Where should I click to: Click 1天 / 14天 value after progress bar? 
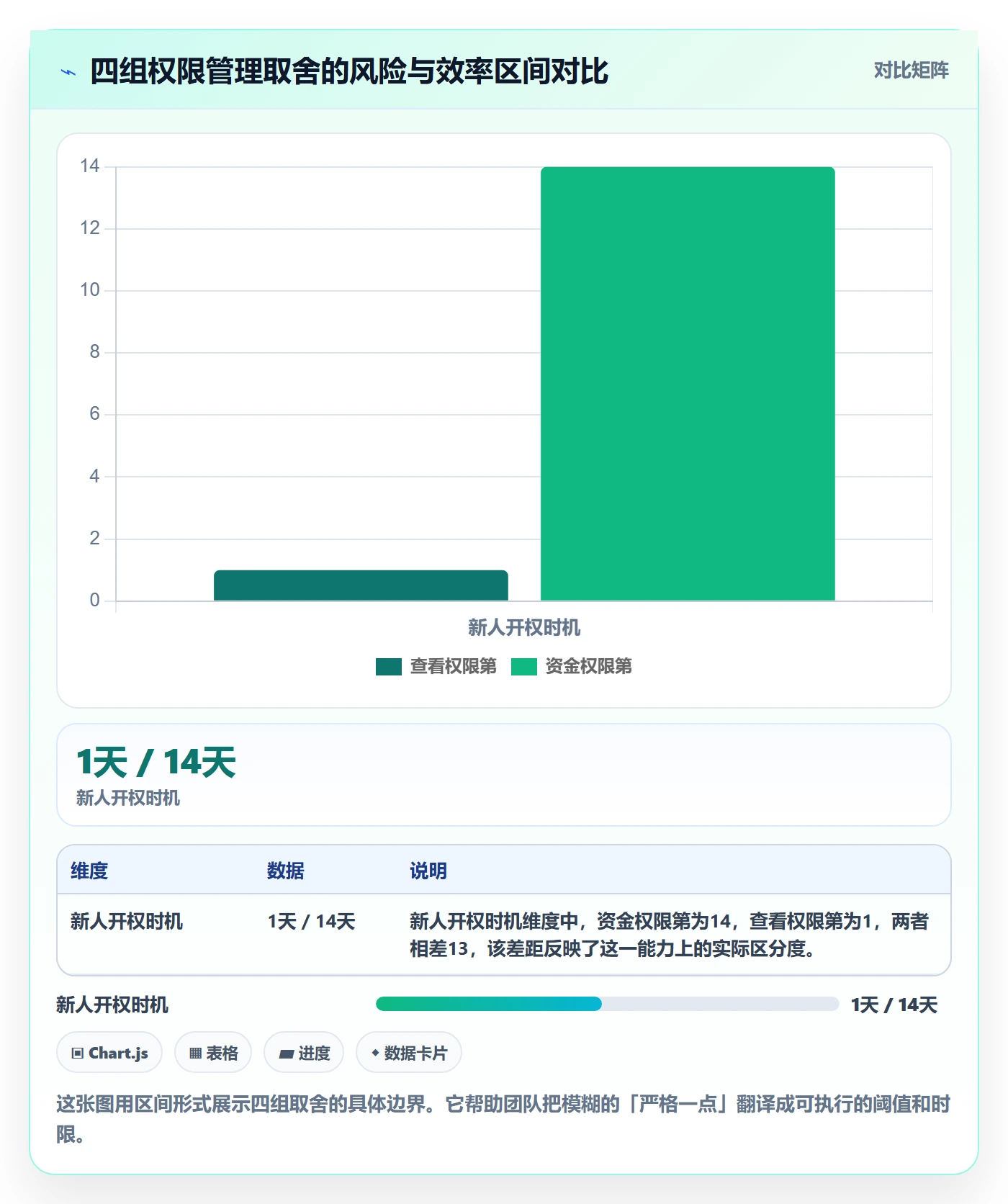click(894, 1005)
